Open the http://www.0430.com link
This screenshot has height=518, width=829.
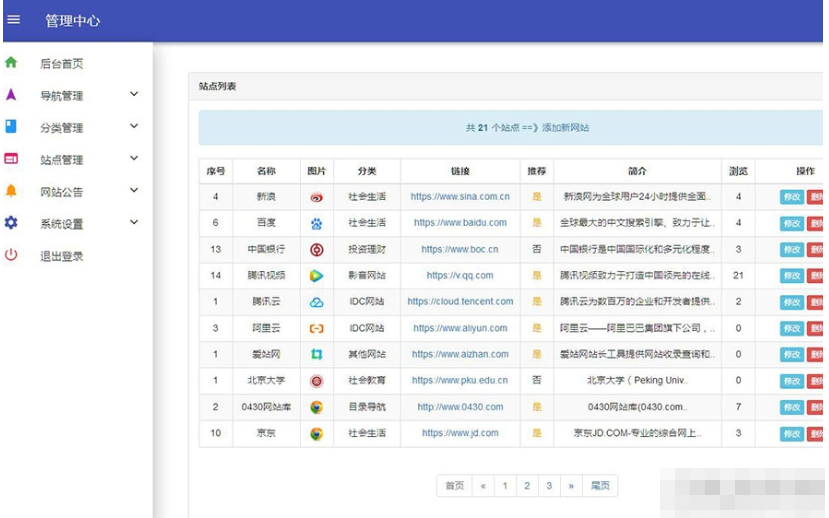460,407
